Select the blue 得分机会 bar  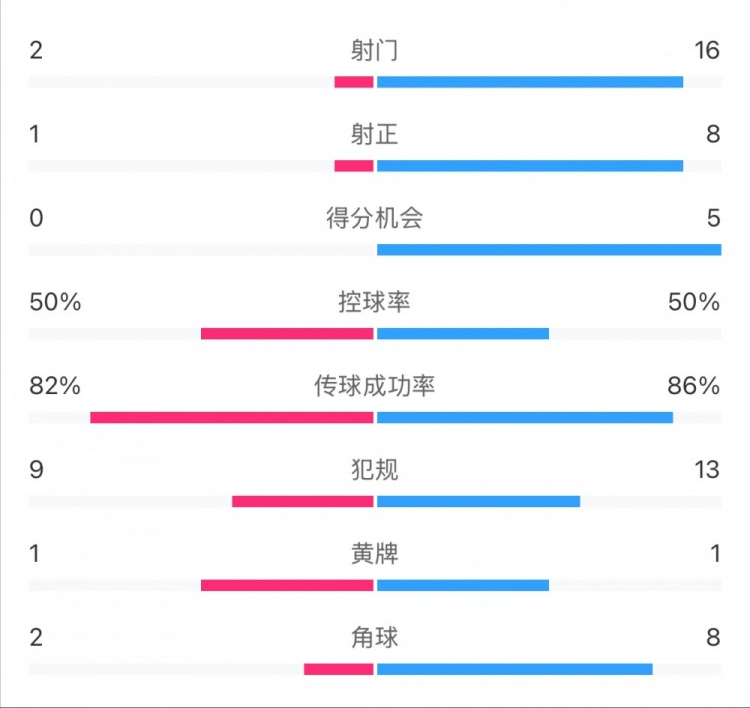pos(548,249)
